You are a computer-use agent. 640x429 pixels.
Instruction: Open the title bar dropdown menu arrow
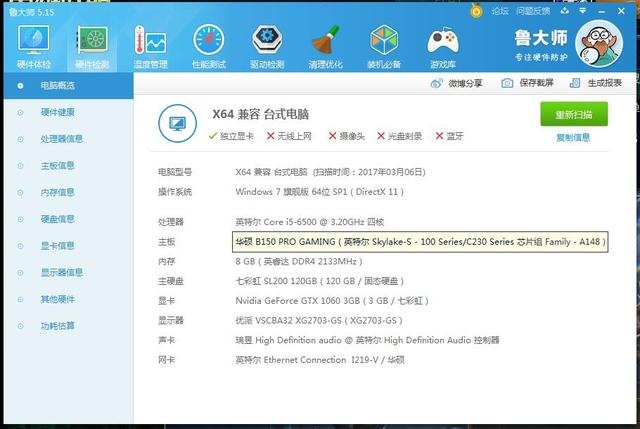pyautogui.click(x=583, y=11)
